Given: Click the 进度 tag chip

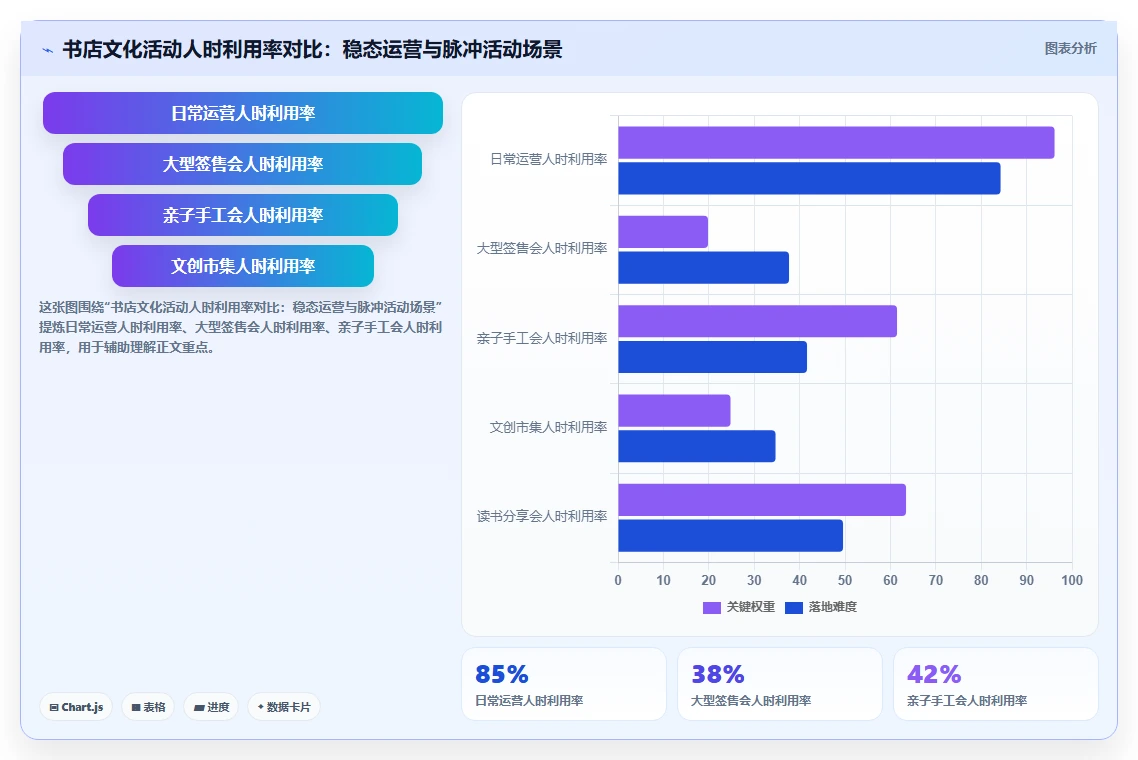Looking at the screenshot, I should point(211,707).
